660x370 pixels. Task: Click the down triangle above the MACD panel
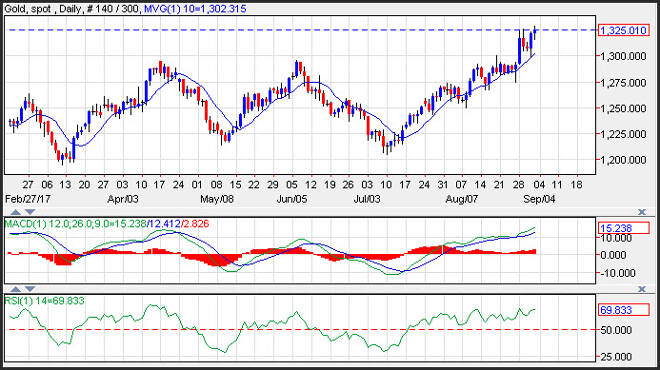point(30,212)
